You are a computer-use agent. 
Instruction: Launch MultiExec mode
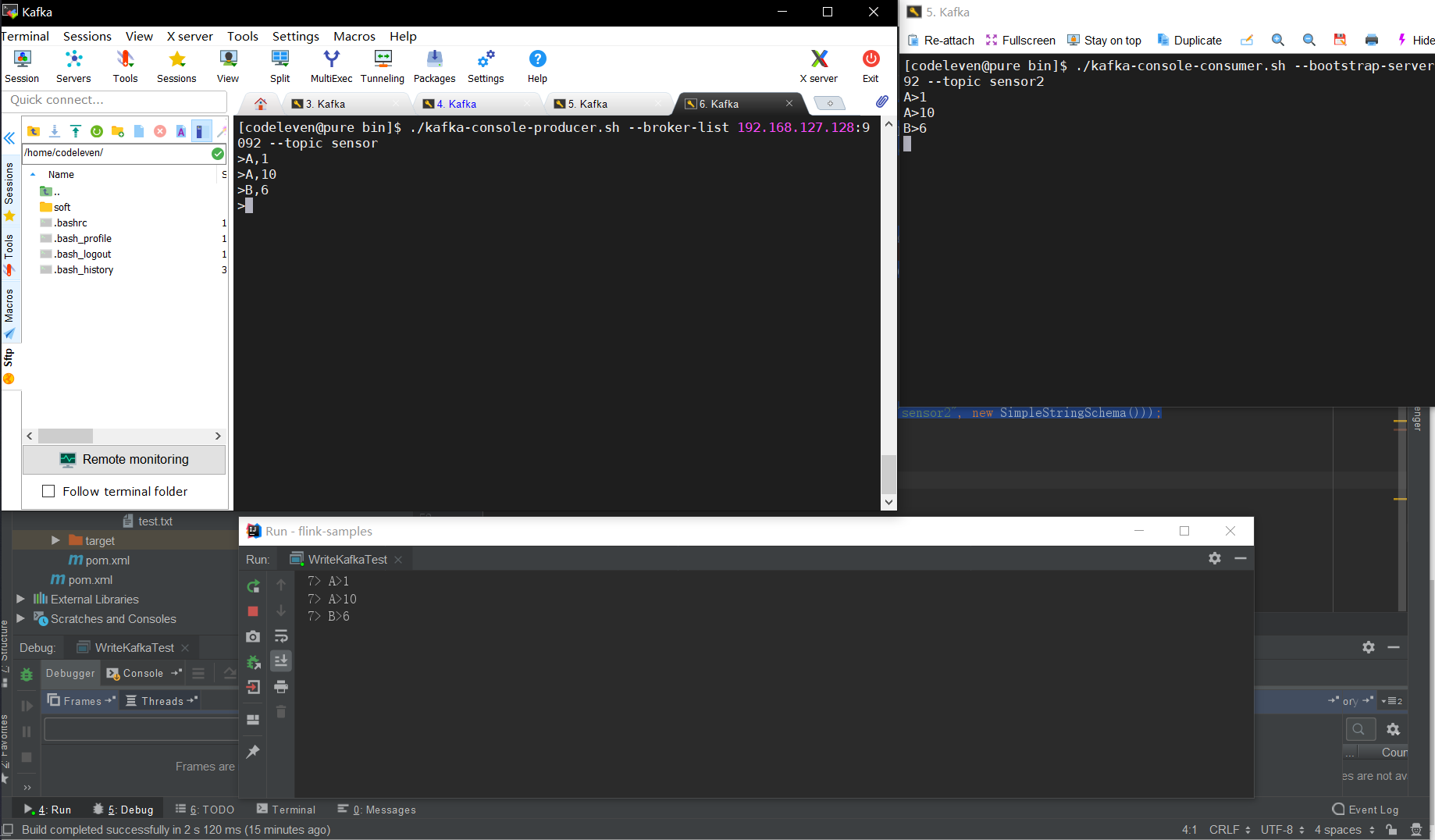[331, 66]
